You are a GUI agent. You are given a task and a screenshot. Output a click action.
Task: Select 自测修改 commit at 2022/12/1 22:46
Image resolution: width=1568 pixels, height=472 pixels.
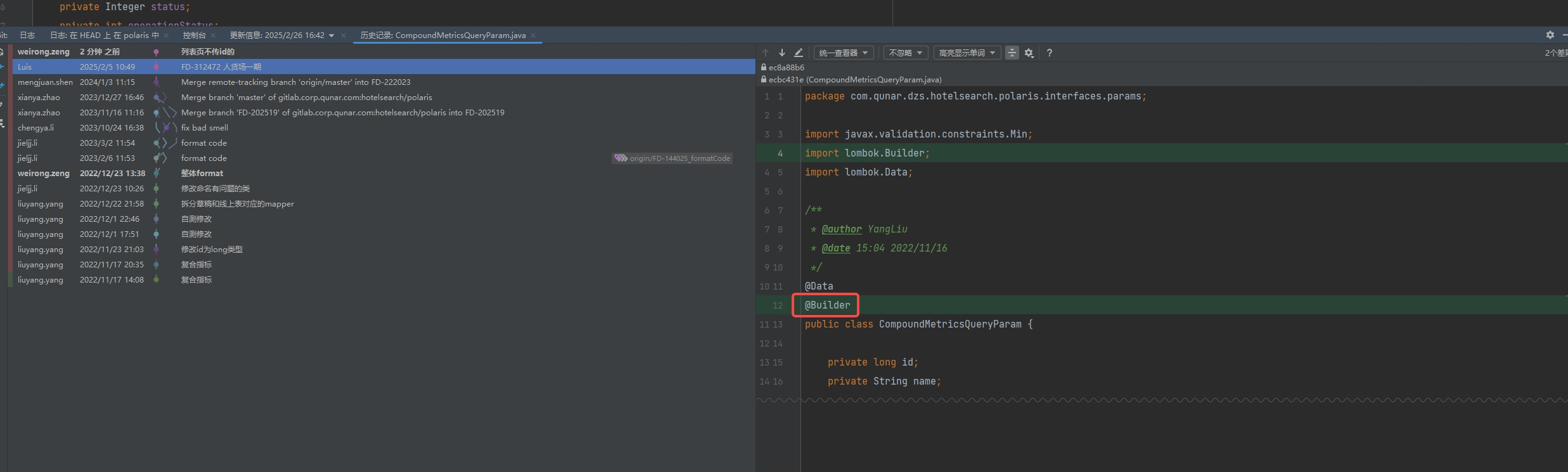point(384,219)
